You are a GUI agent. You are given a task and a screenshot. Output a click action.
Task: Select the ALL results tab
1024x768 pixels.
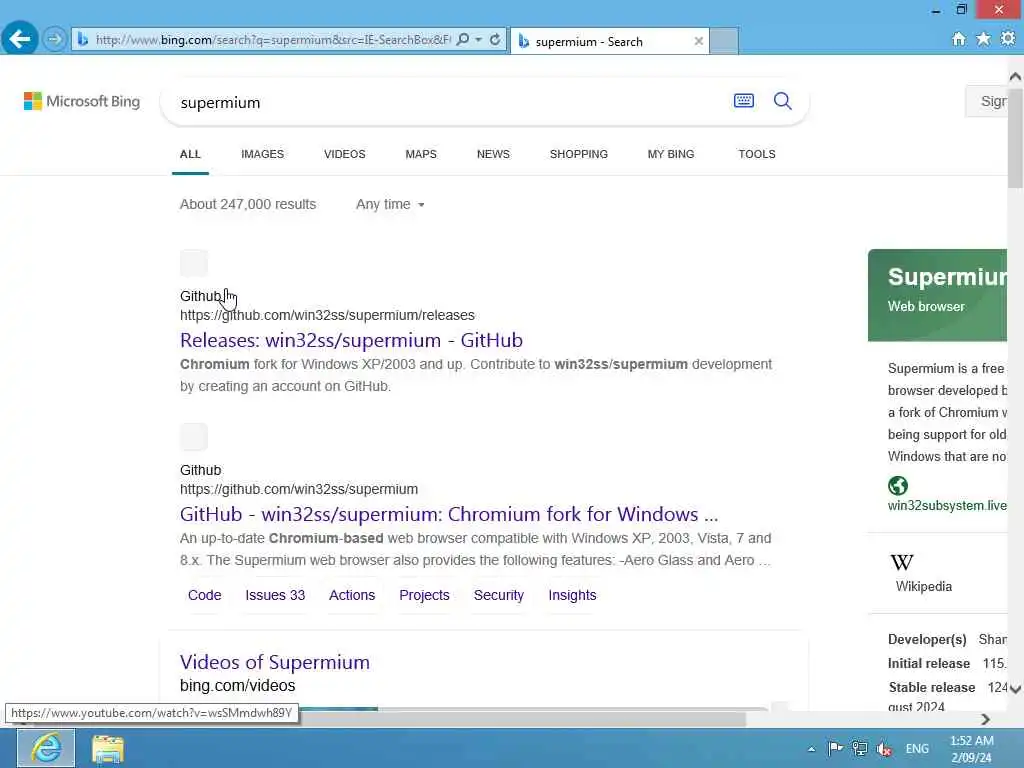tap(190, 154)
